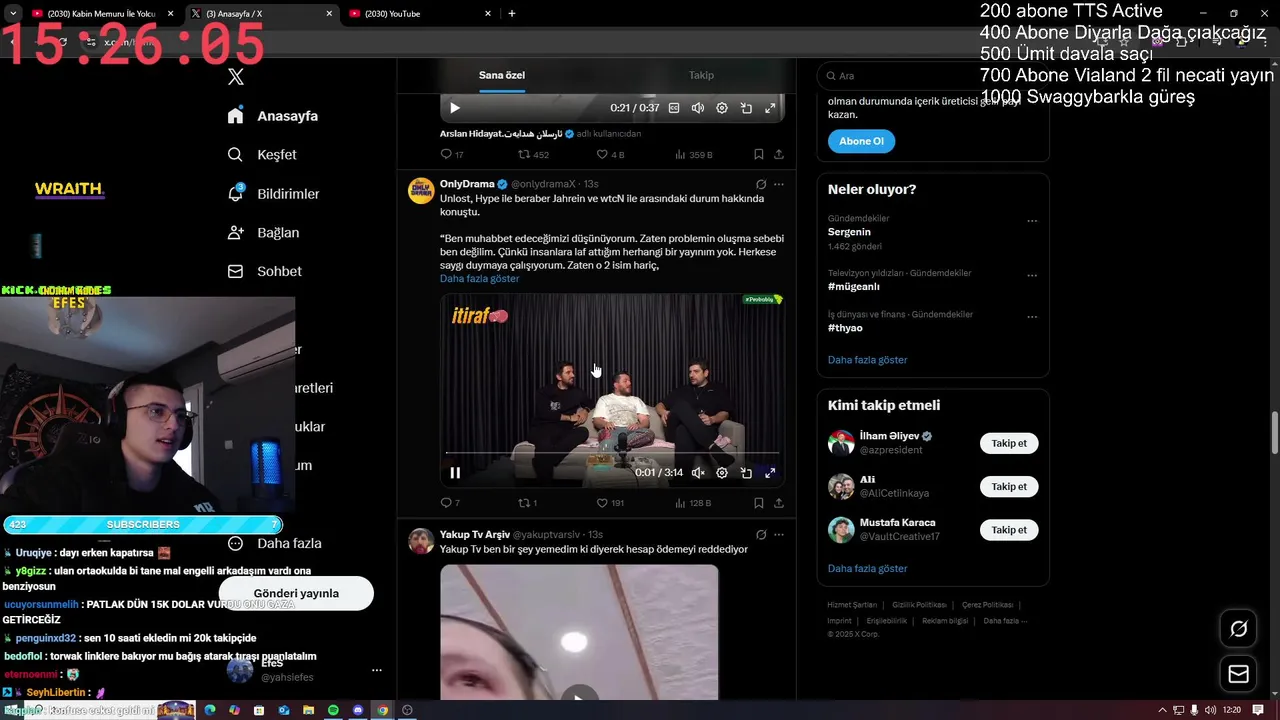Open the floating messages envelope button

point(1238,674)
